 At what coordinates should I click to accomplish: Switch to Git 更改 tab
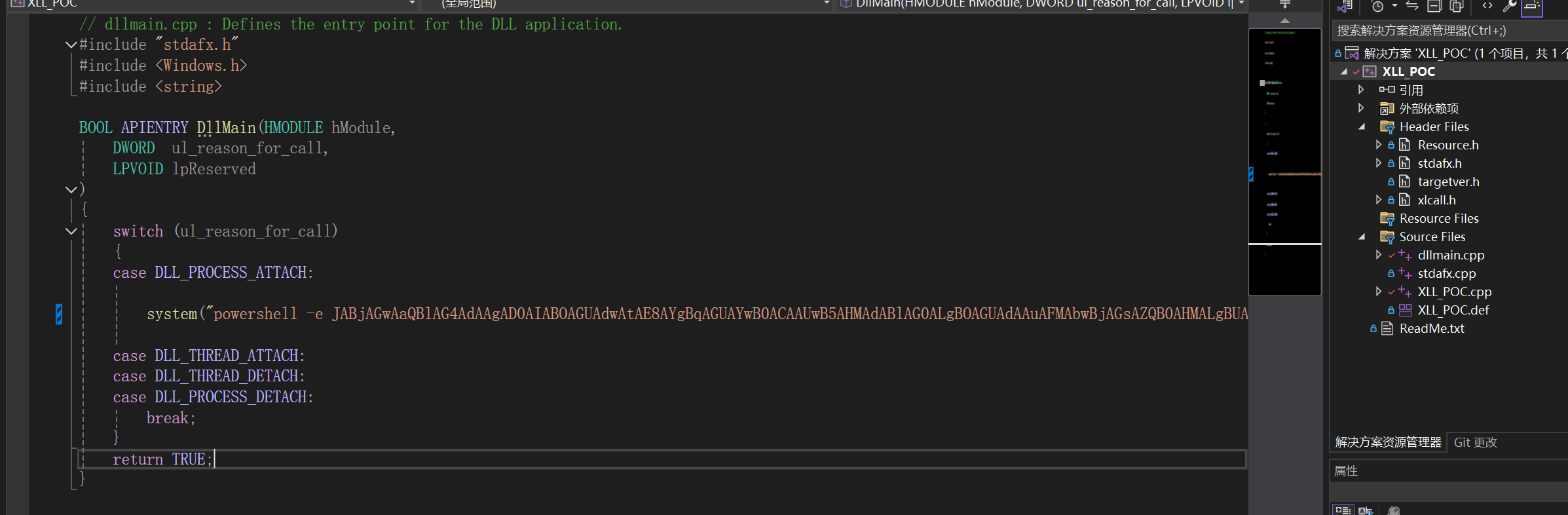[1475, 442]
